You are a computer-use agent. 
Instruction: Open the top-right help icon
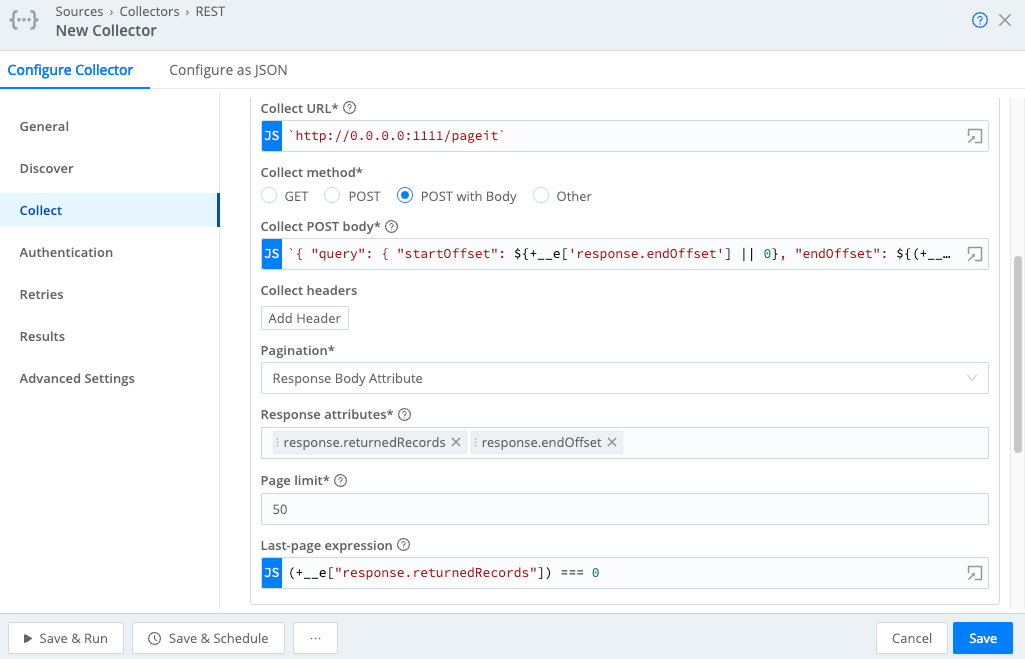click(980, 21)
